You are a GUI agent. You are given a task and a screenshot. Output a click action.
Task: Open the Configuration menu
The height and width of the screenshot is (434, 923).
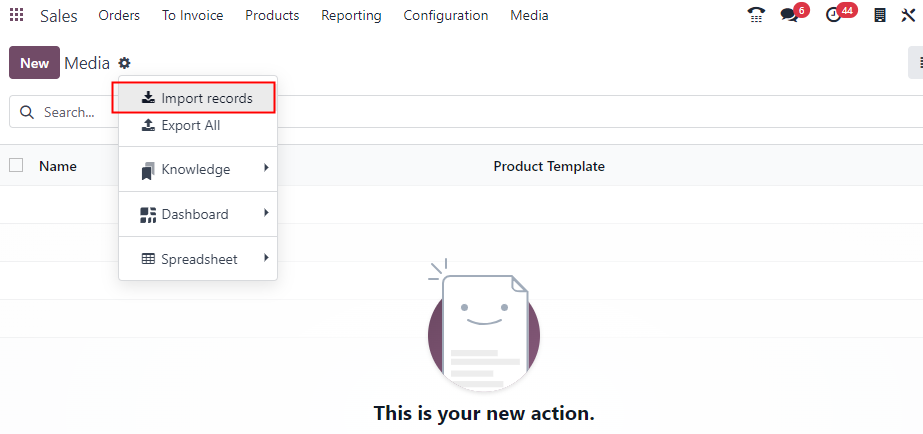(446, 15)
